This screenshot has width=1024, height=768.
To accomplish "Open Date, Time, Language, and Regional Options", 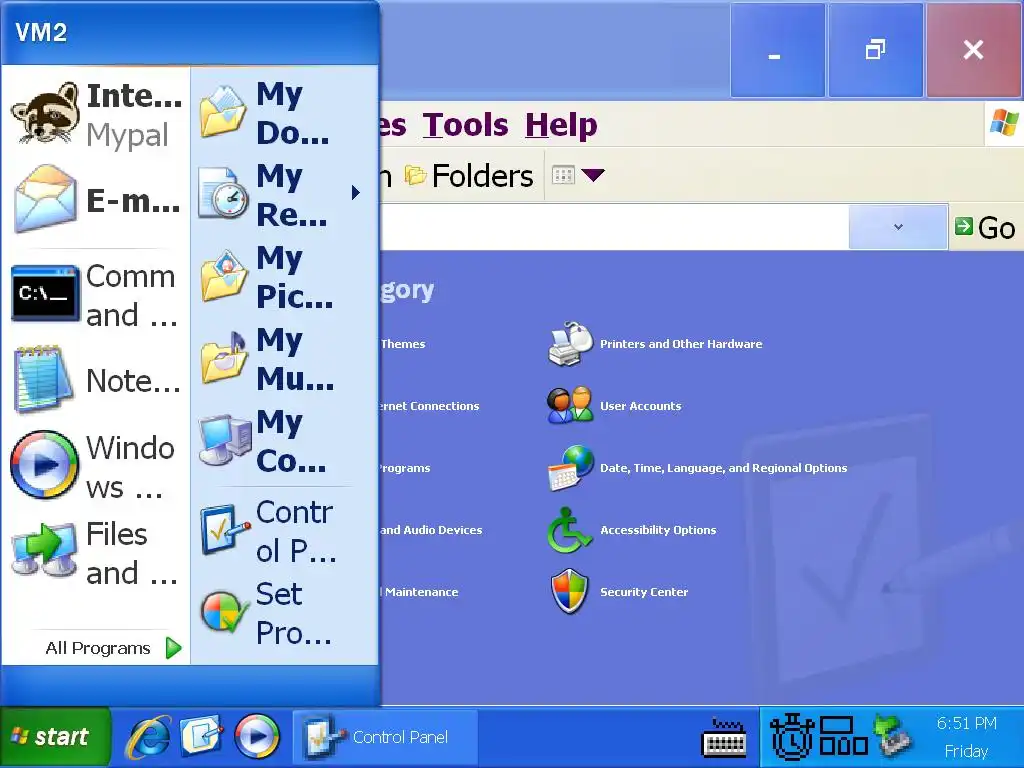I will [x=724, y=468].
